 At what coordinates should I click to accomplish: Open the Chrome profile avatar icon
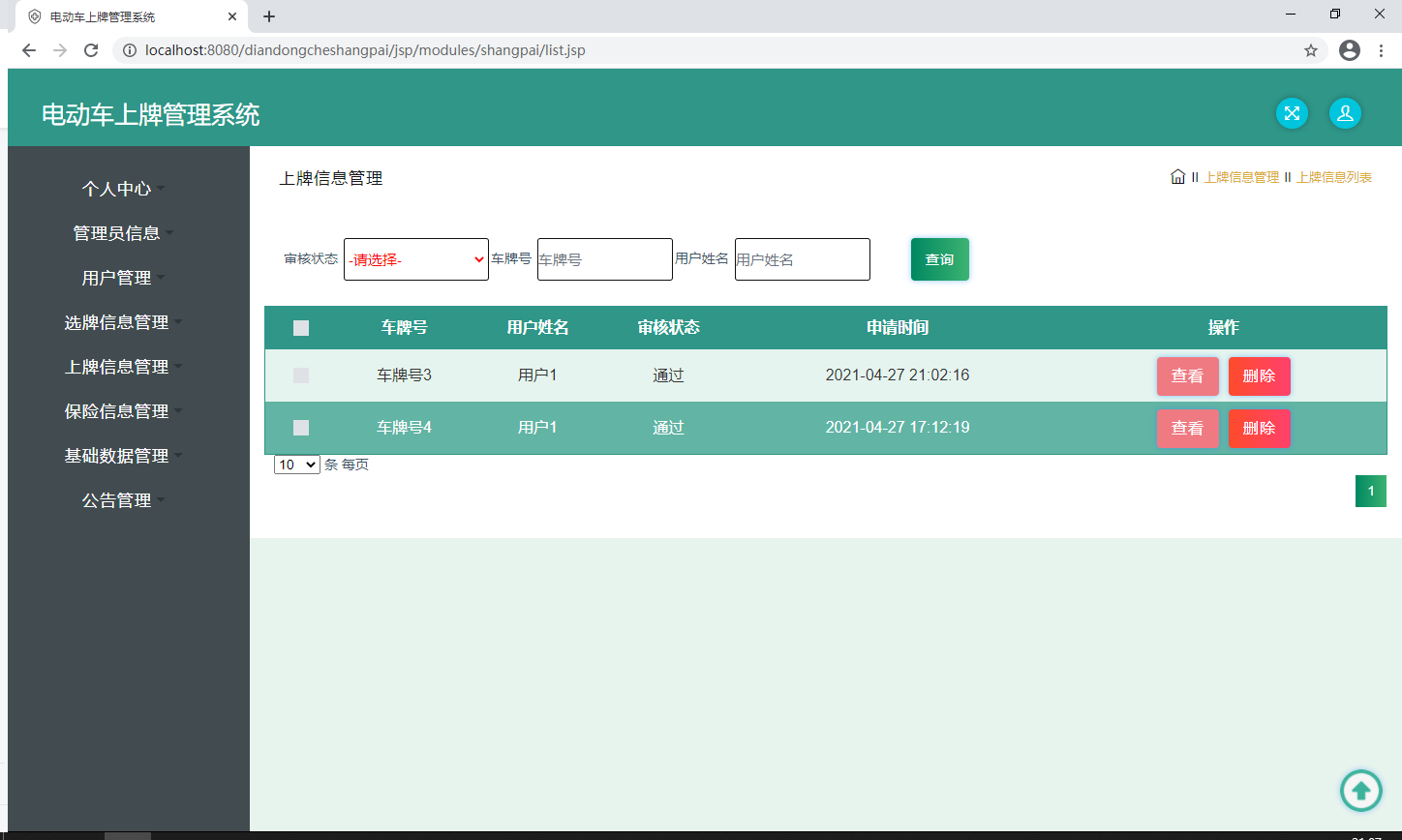tap(1350, 50)
